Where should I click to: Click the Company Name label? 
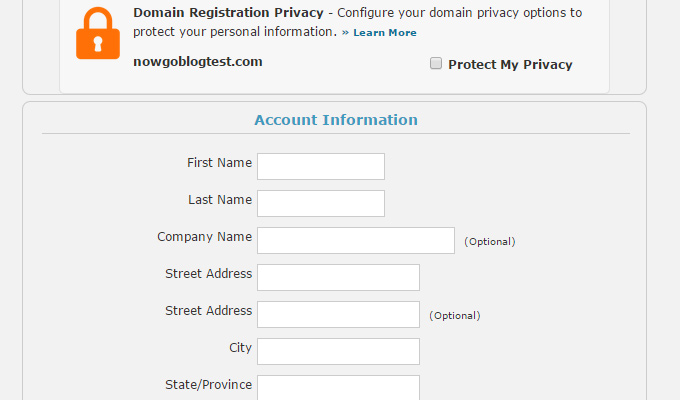(x=205, y=237)
